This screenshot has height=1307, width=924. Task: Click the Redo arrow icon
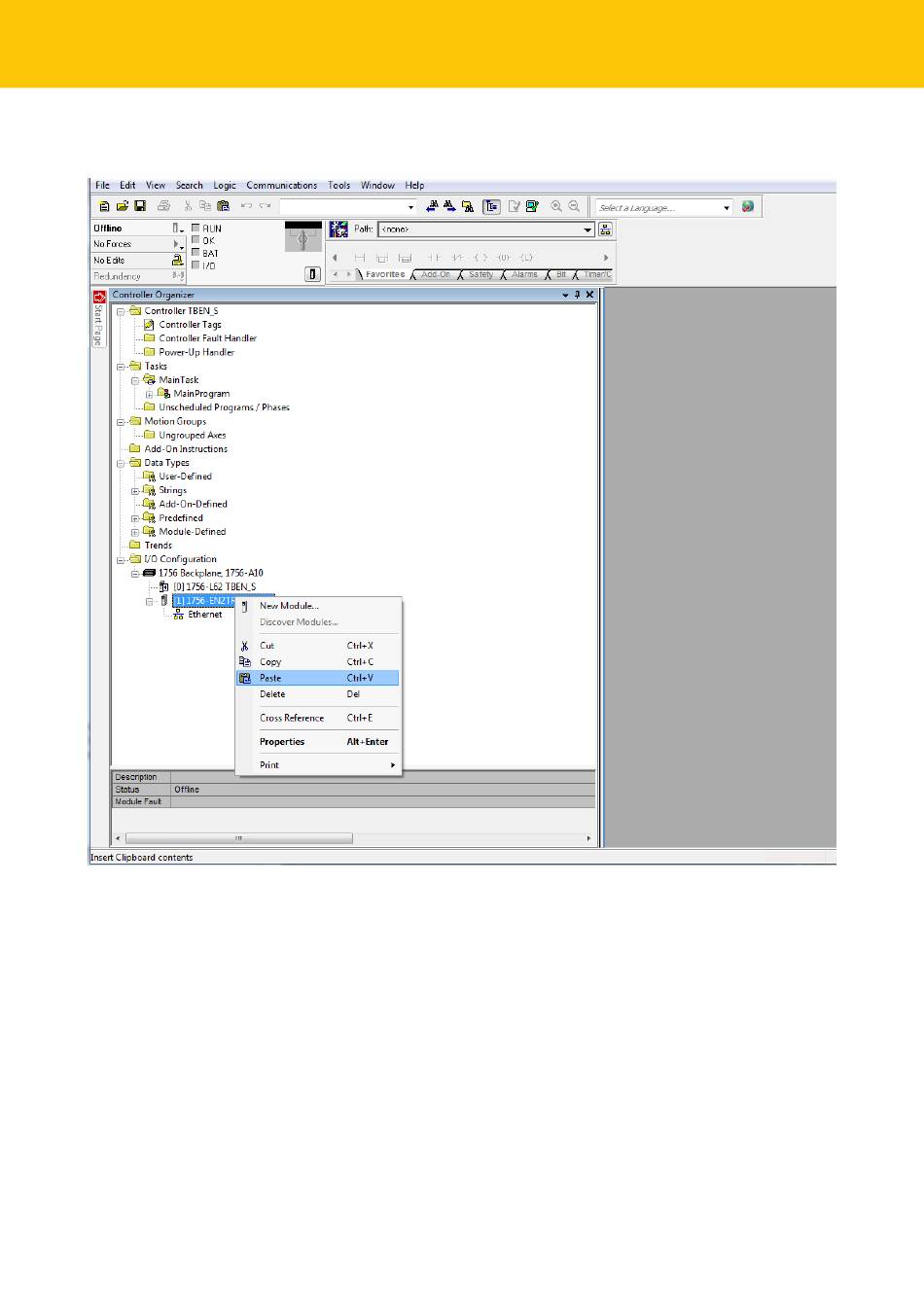[x=265, y=206]
